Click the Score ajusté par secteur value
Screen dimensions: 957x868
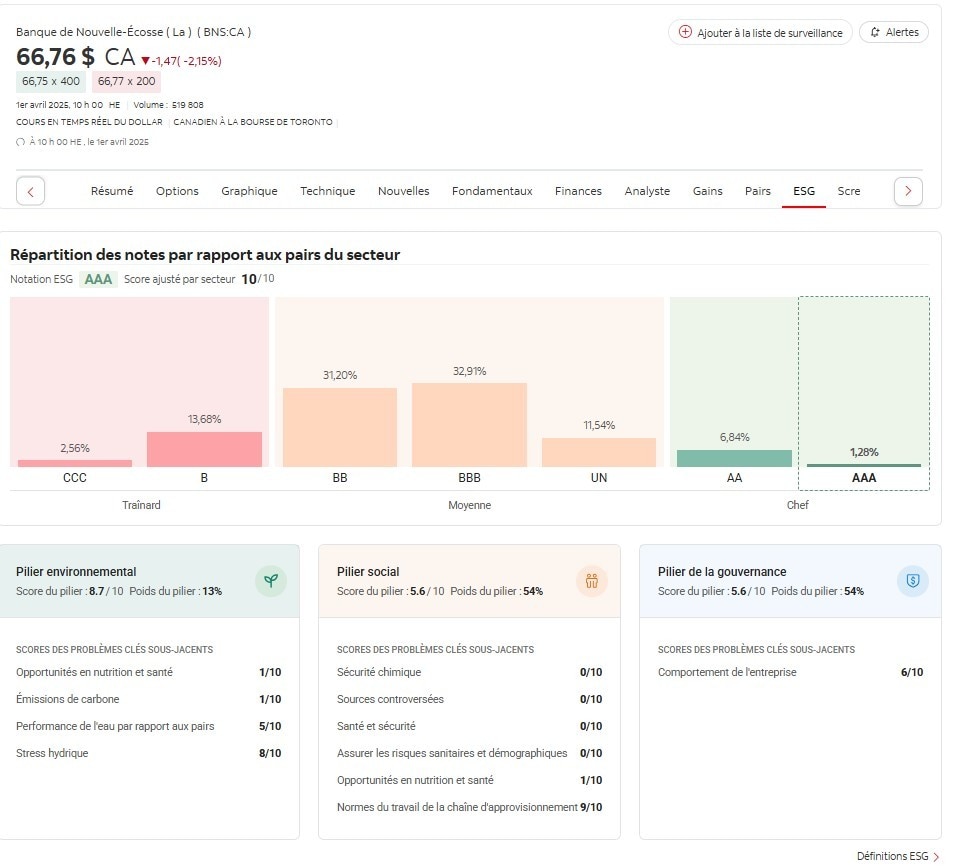click(258, 279)
